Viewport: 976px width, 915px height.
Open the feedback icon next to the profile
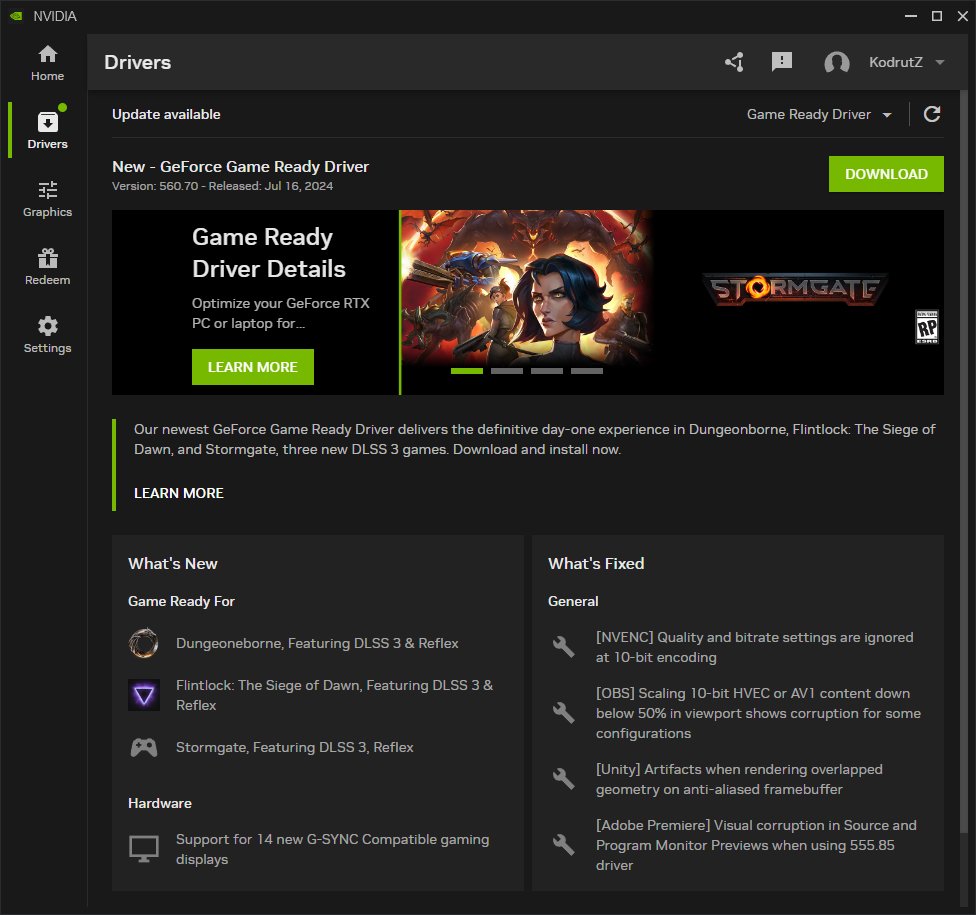780,61
